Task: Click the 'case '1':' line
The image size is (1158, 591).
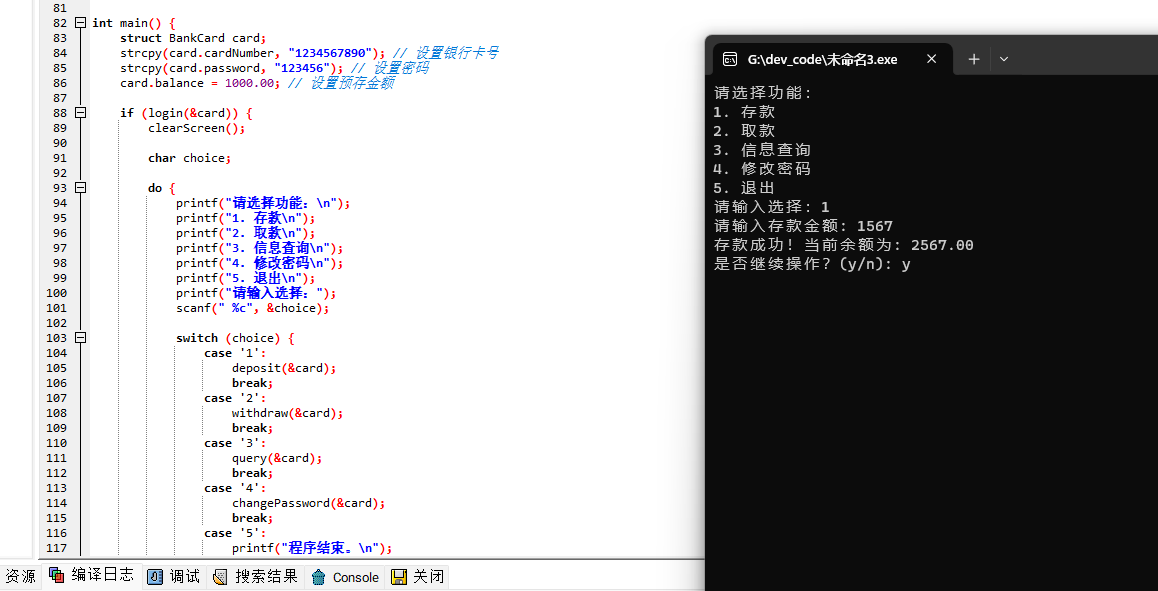Action: tap(235, 353)
